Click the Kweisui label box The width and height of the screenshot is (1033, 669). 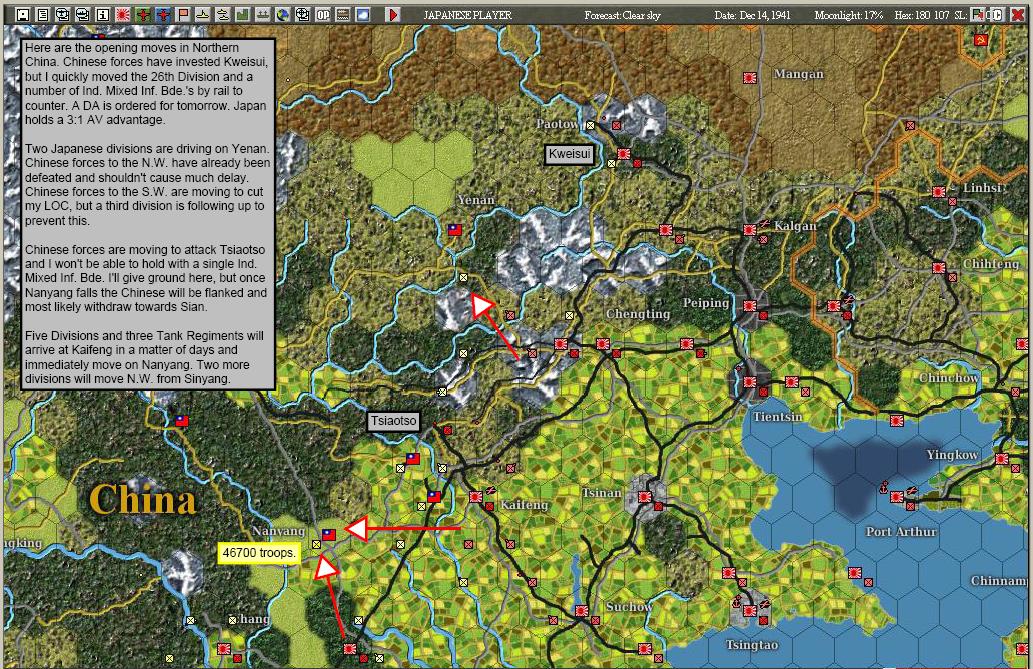[x=570, y=154]
